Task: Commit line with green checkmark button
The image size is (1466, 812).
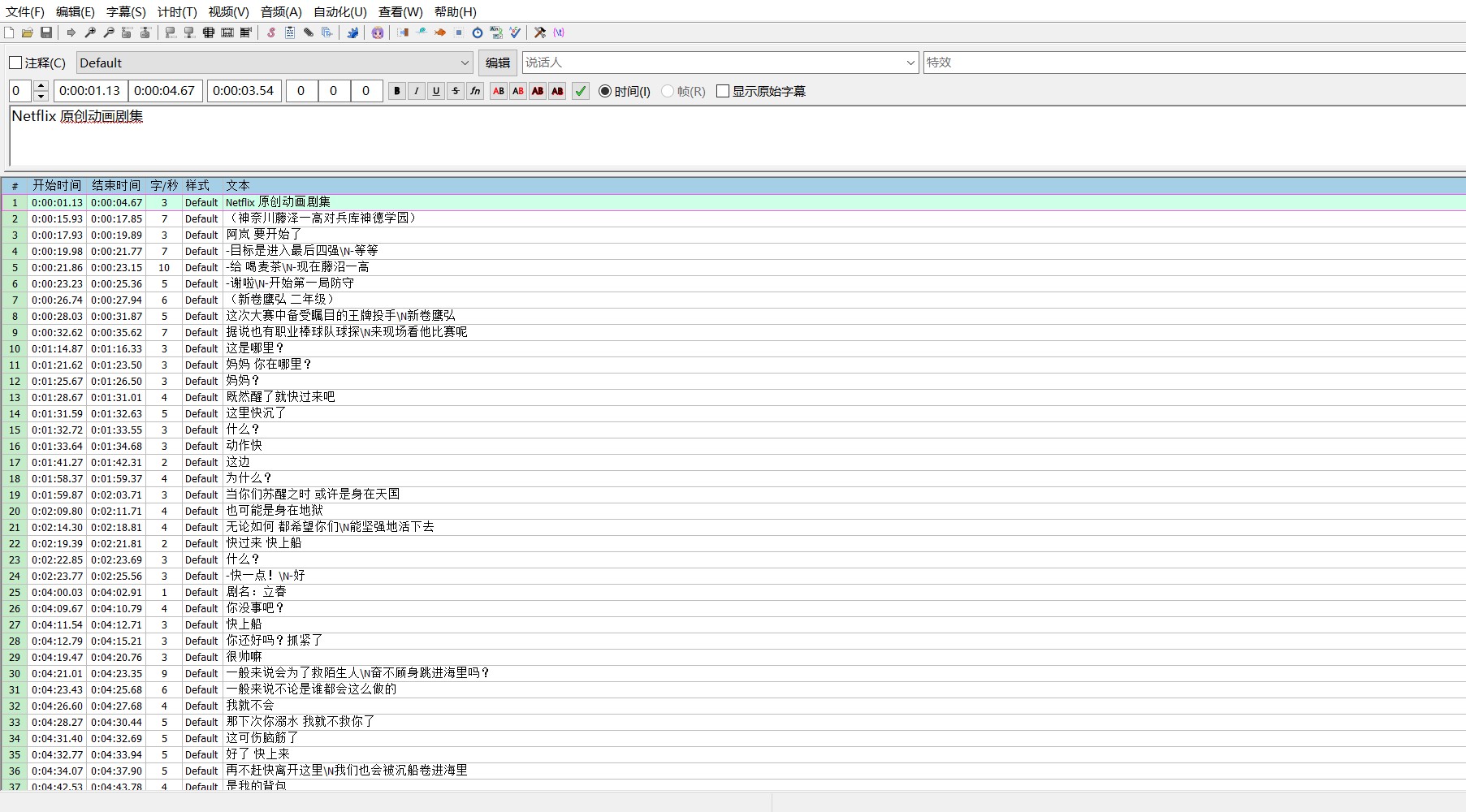Action: [x=581, y=91]
